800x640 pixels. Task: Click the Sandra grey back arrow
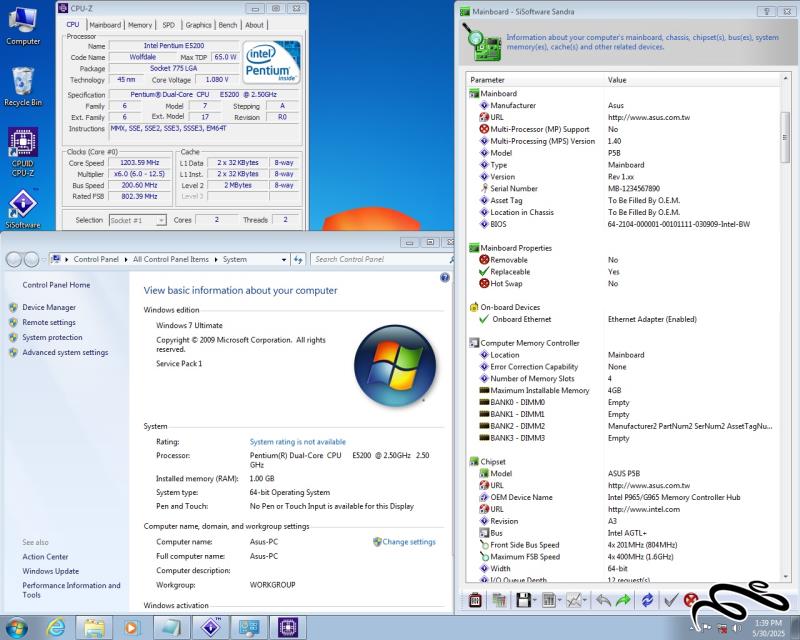(x=603, y=600)
